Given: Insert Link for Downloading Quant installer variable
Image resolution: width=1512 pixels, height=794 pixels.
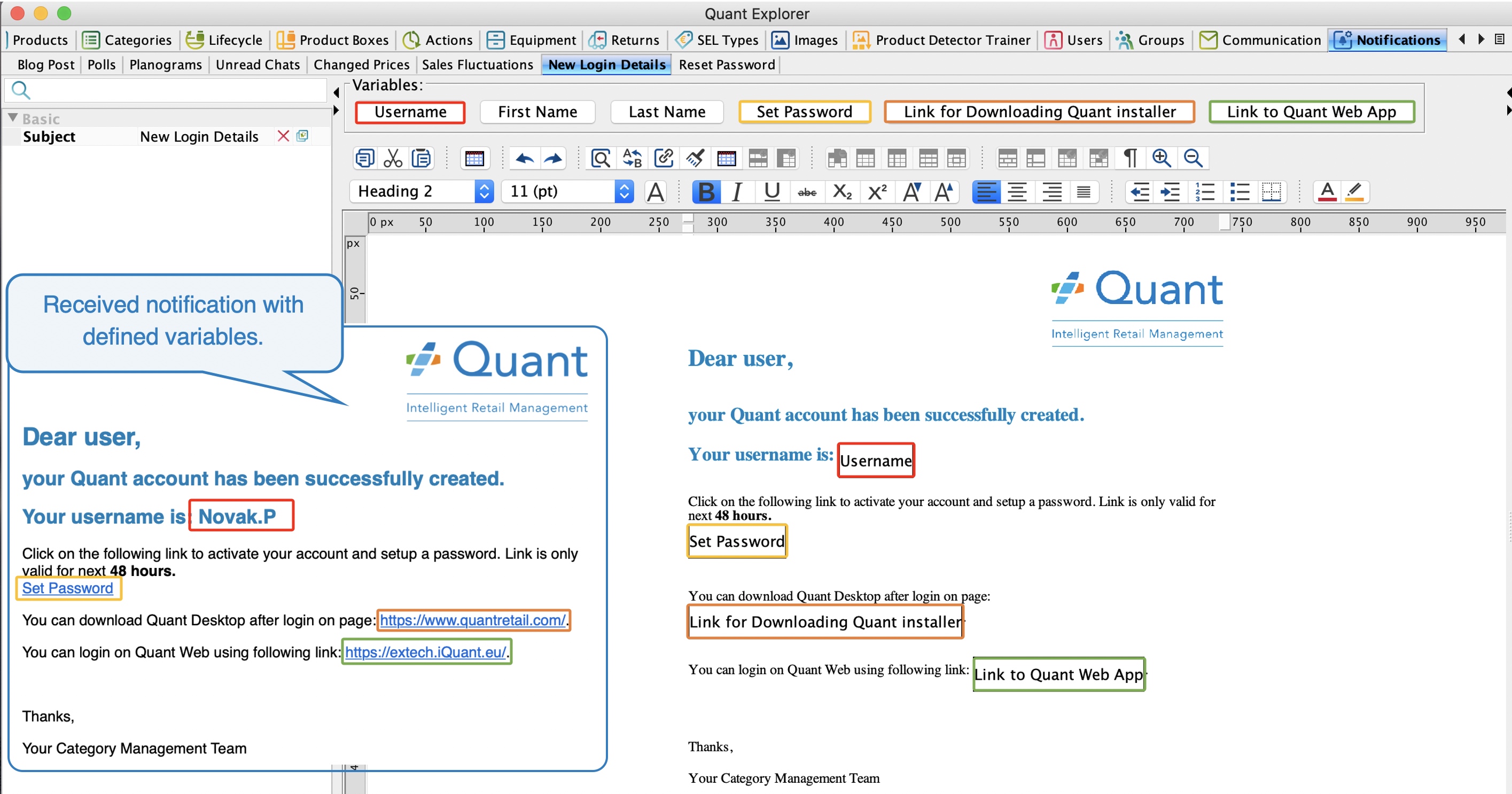Looking at the screenshot, I should point(1039,112).
